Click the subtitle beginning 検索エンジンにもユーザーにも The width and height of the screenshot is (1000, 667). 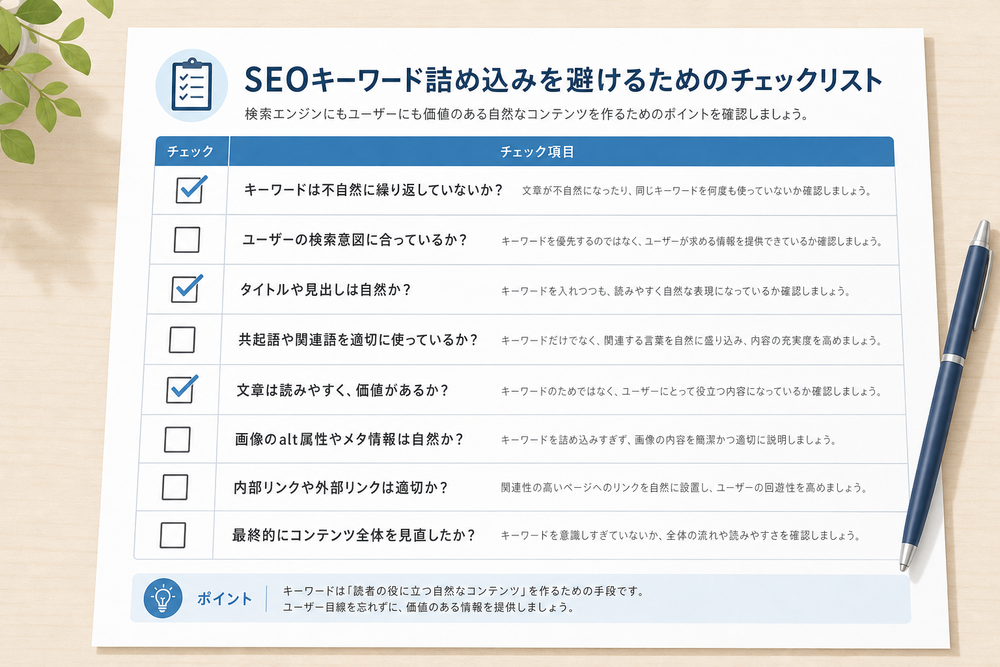click(526, 114)
